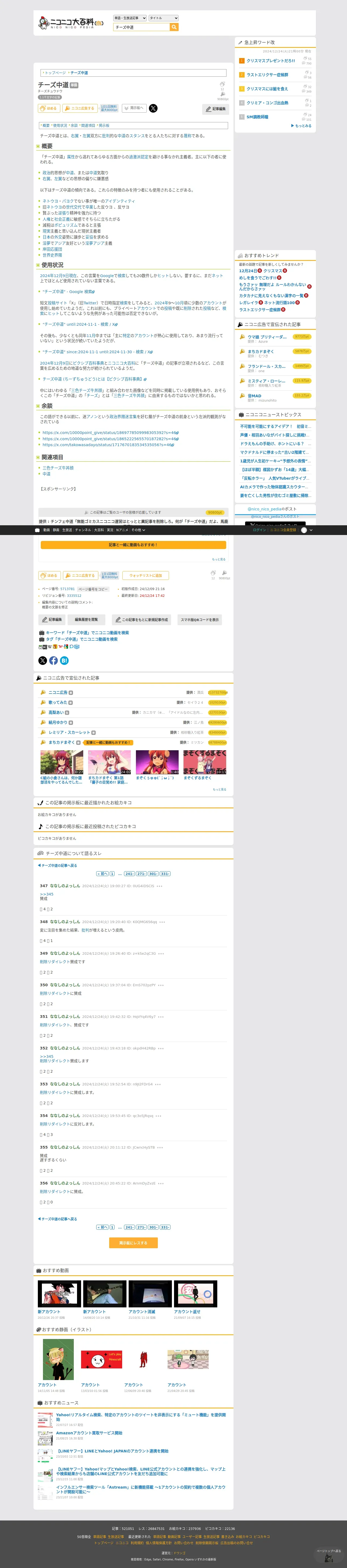The height and width of the screenshot is (1568, 347).
Task: Click the X share icon below video search links
Action: tap(43, 660)
